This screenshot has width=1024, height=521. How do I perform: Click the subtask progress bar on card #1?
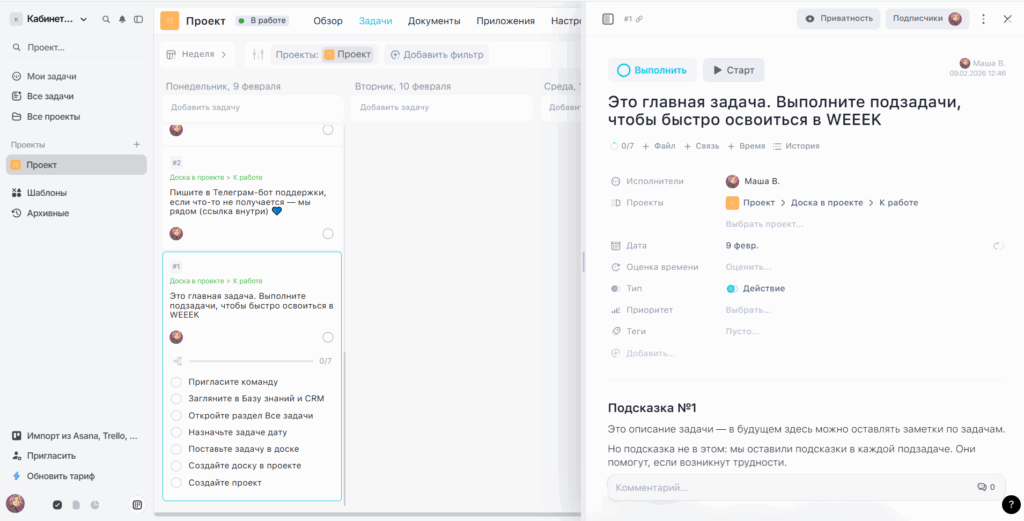pos(251,361)
